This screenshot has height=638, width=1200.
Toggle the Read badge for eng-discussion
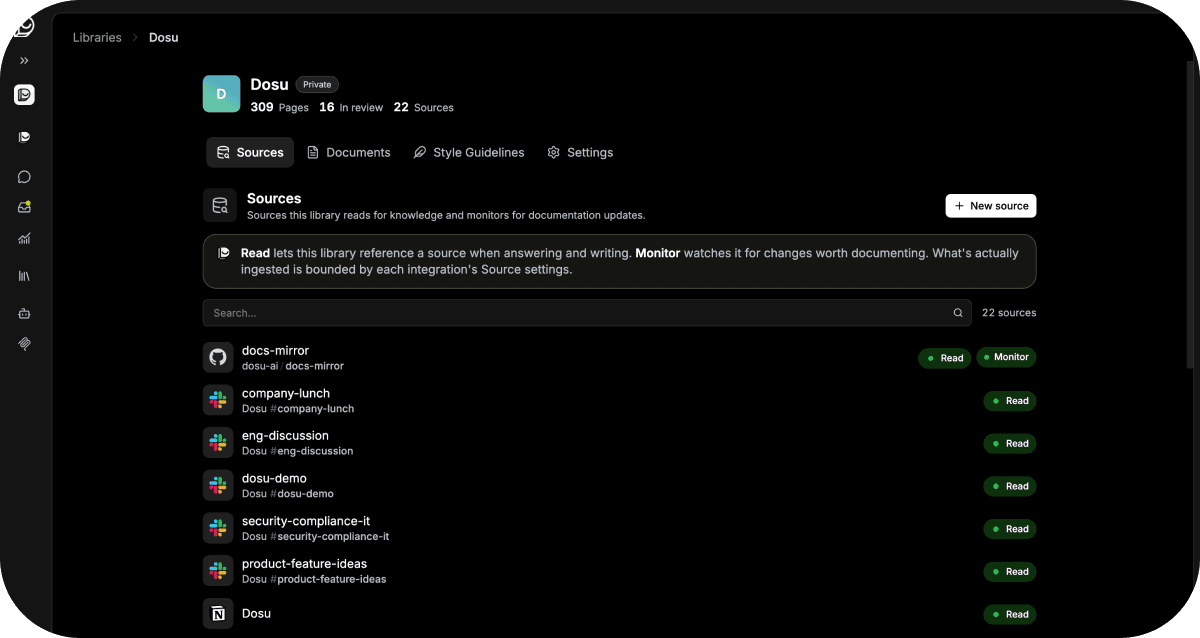(x=1010, y=443)
